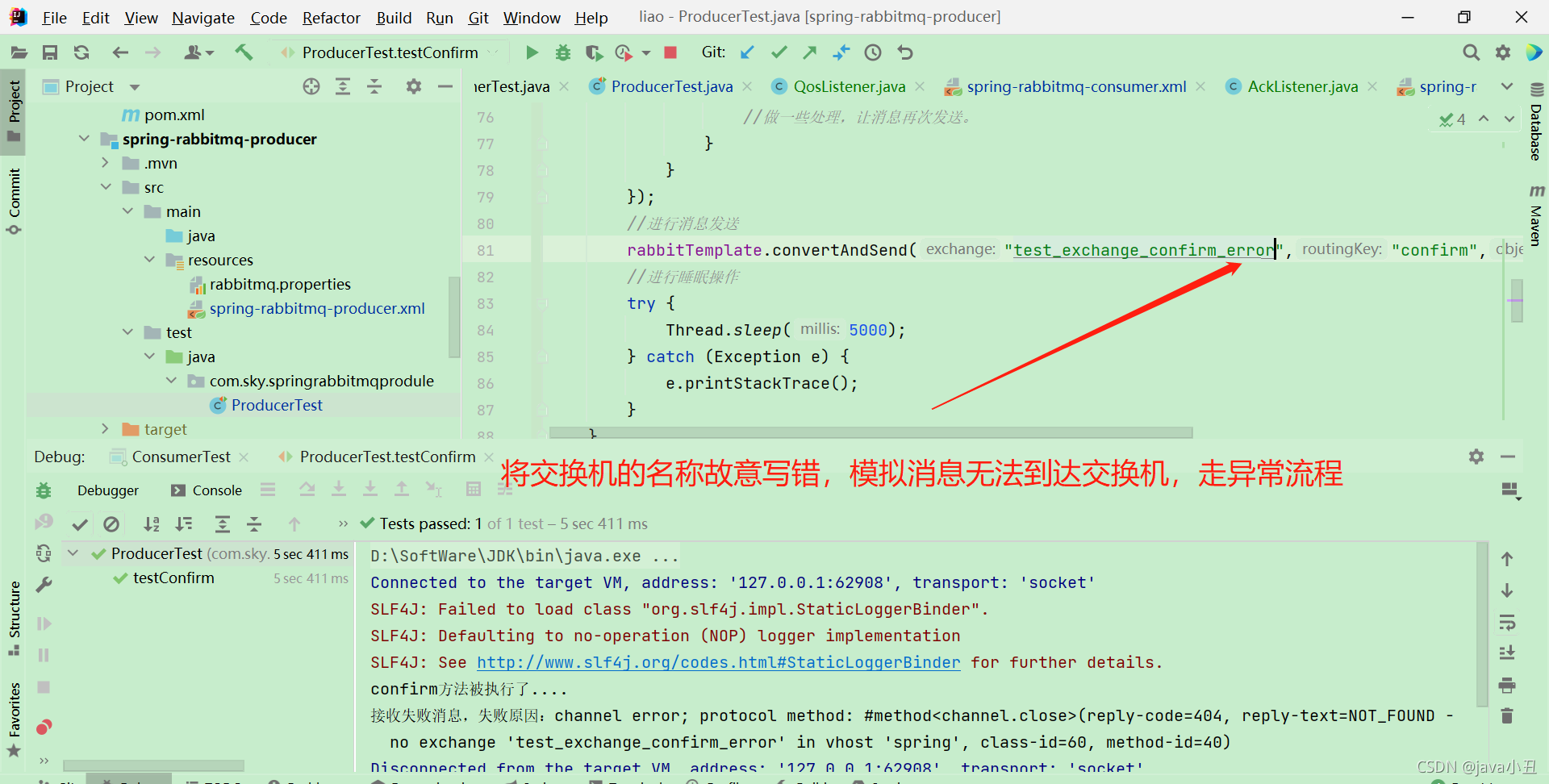This screenshot has height=784, width=1549.
Task: Expand the .mvn folder
Action: click(105, 163)
